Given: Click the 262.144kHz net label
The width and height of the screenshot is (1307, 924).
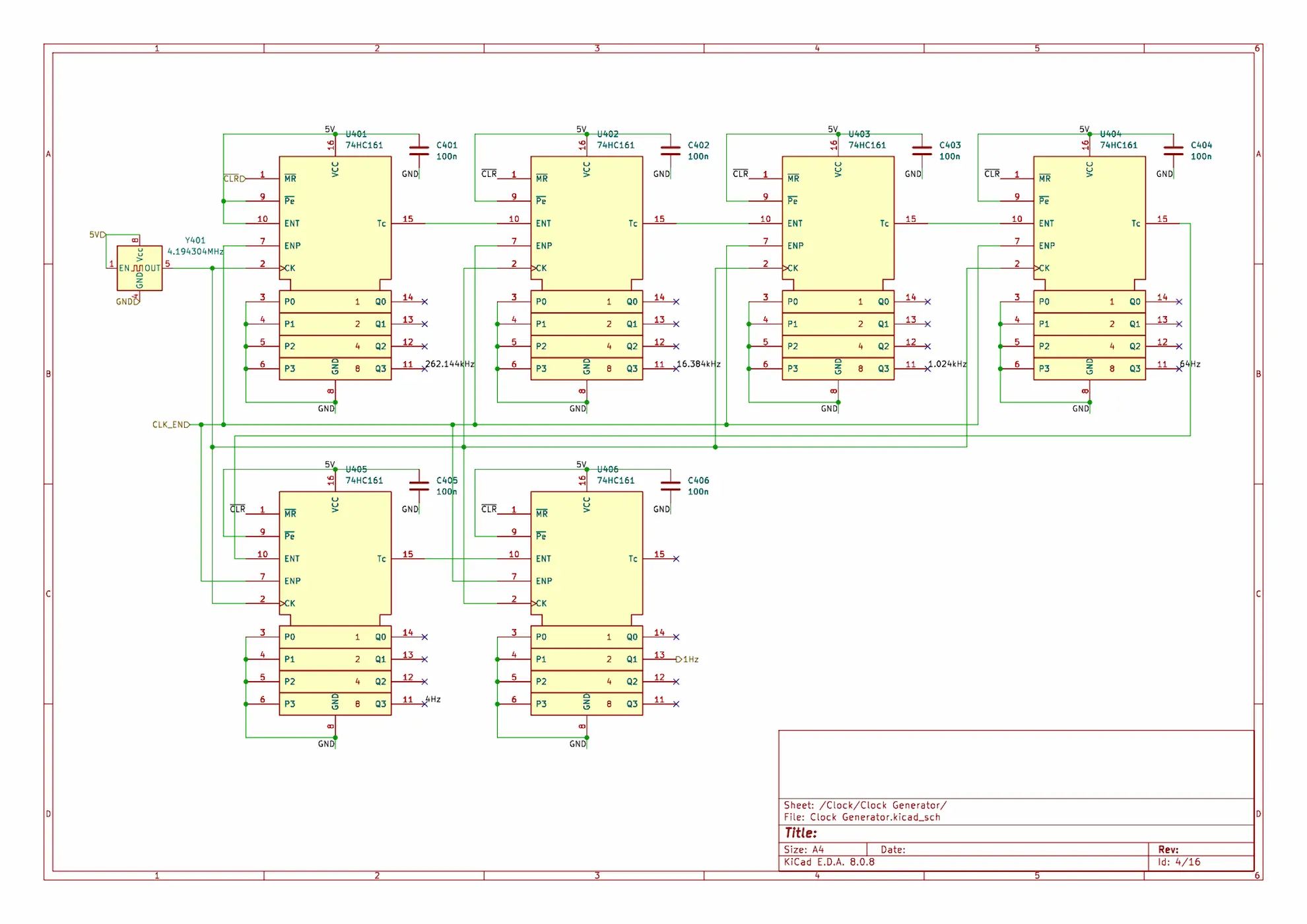Looking at the screenshot, I should point(450,364).
